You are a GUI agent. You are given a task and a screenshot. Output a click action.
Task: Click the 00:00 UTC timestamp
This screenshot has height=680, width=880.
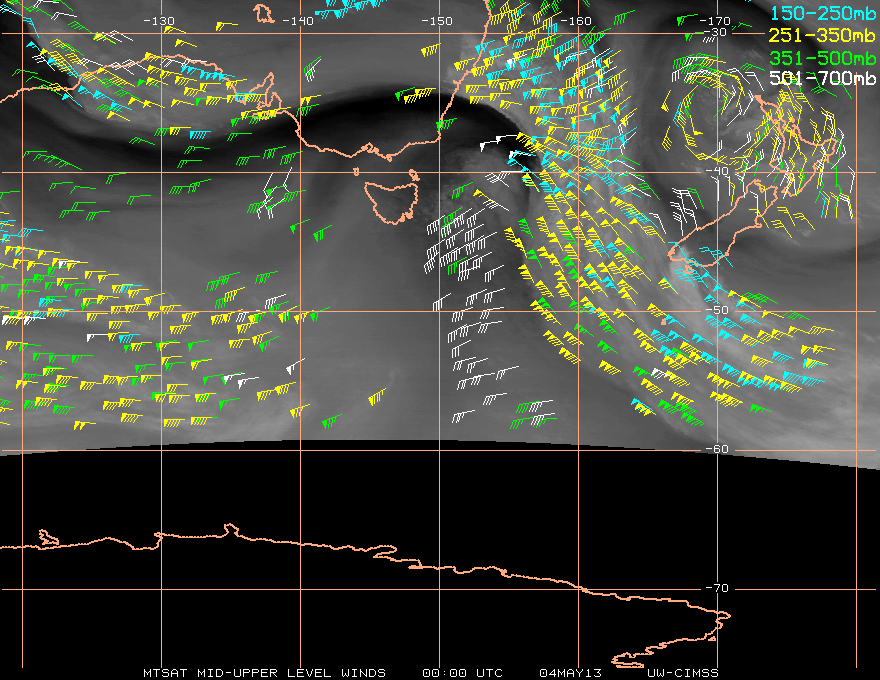point(462,673)
